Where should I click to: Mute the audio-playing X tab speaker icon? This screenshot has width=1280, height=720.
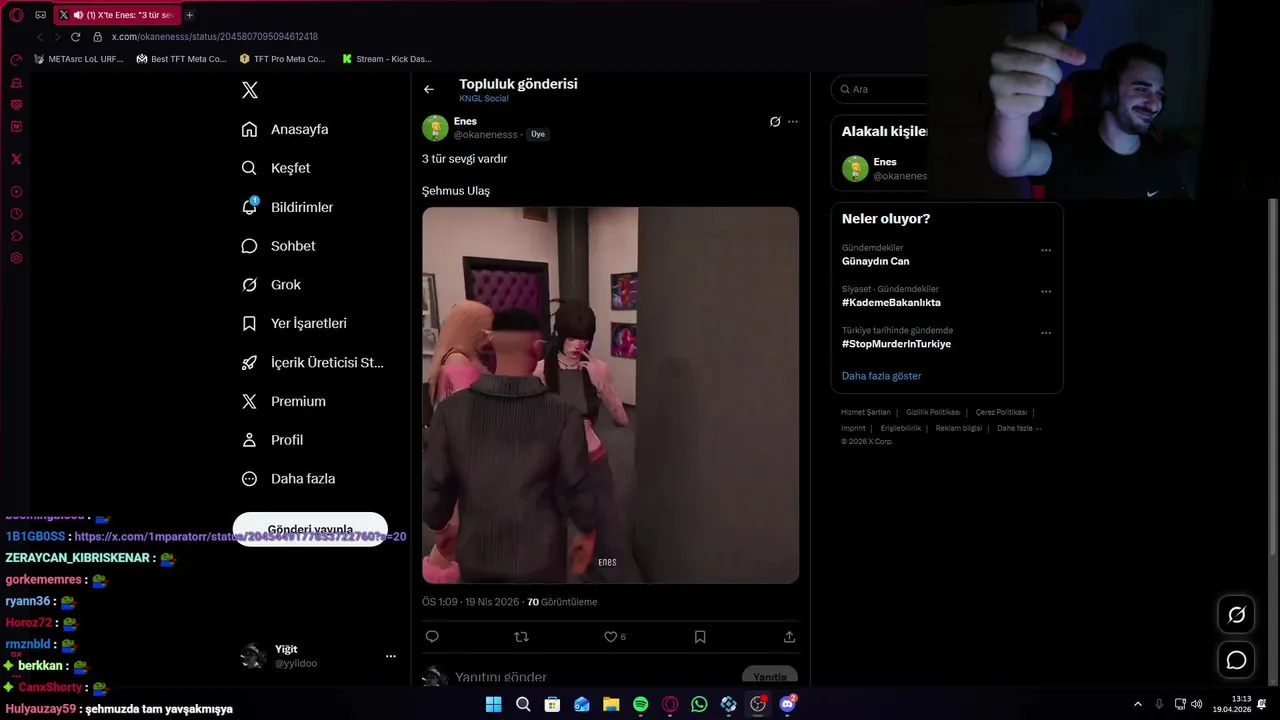79,15
